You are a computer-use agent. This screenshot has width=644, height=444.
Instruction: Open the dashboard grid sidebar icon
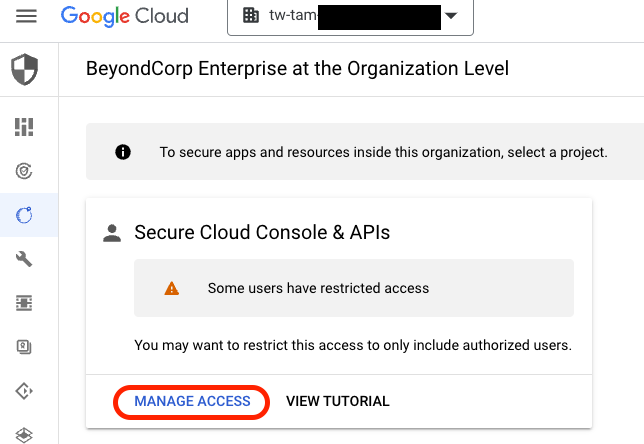tap(25, 126)
